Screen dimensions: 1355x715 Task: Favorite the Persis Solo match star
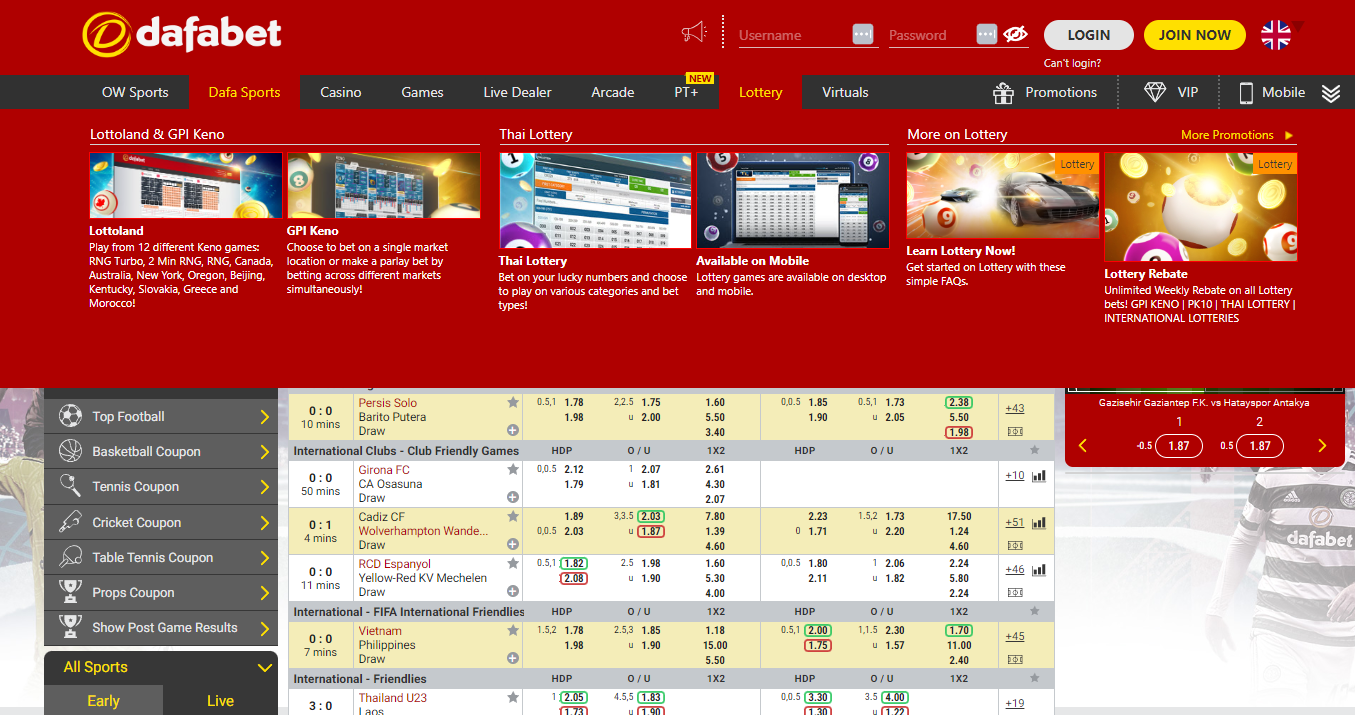513,402
